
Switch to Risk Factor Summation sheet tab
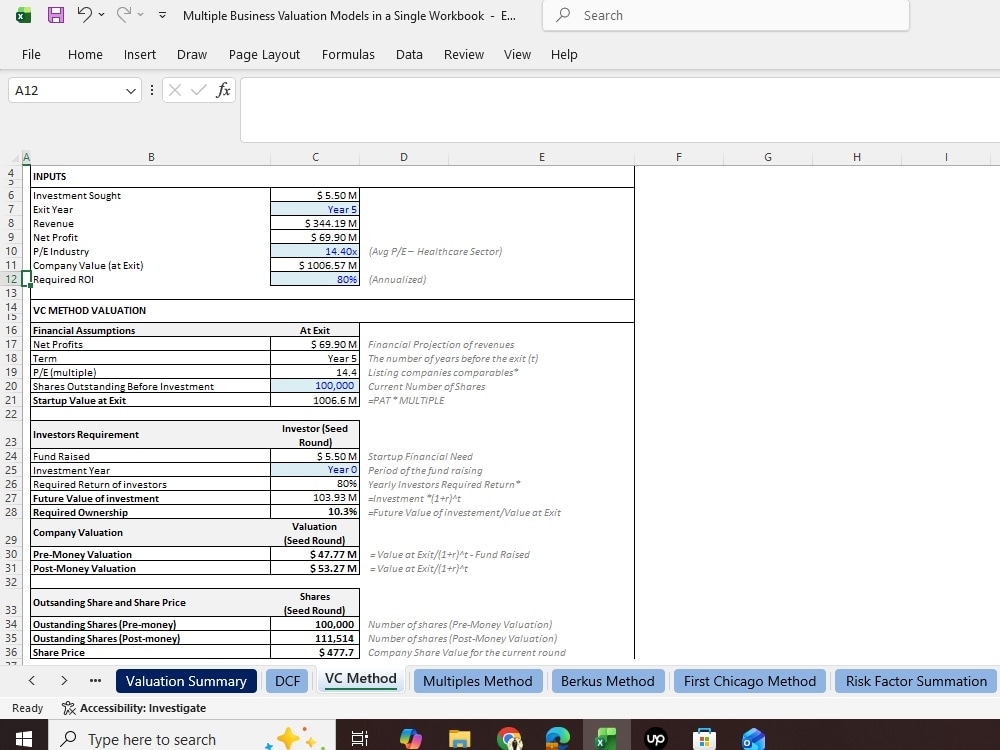pos(916,681)
